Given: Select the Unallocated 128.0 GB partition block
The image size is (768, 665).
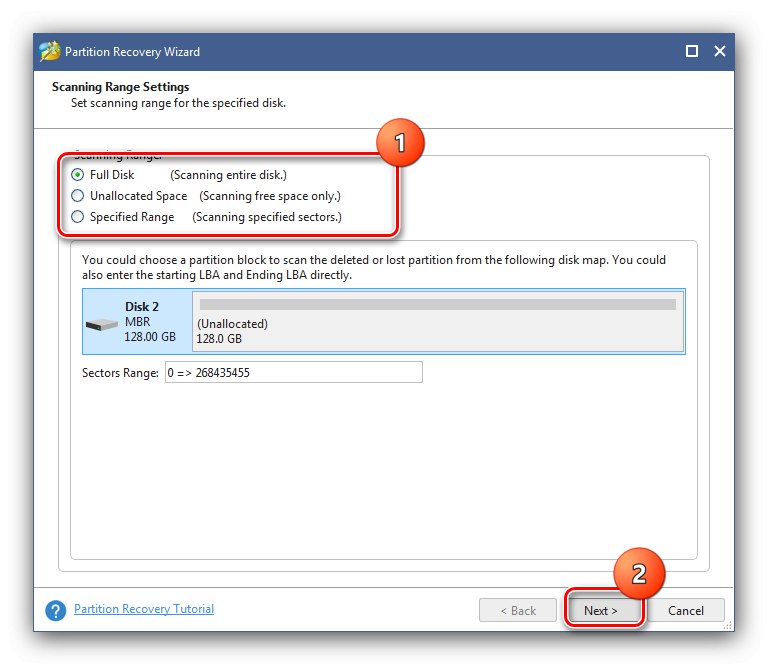Looking at the screenshot, I should [438, 321].
